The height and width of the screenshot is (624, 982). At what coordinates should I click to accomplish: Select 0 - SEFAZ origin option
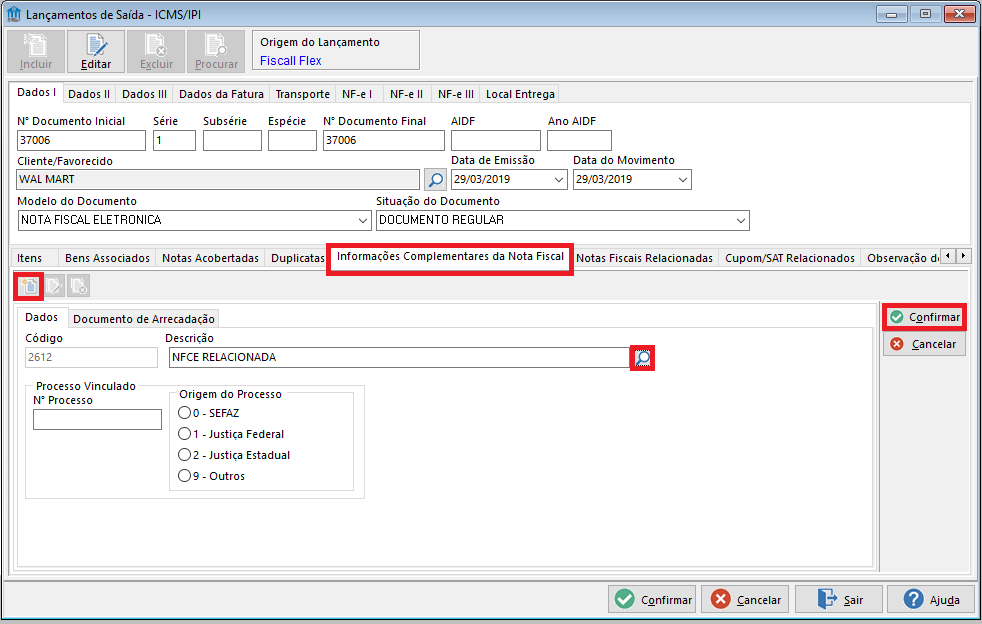point(184,413)
